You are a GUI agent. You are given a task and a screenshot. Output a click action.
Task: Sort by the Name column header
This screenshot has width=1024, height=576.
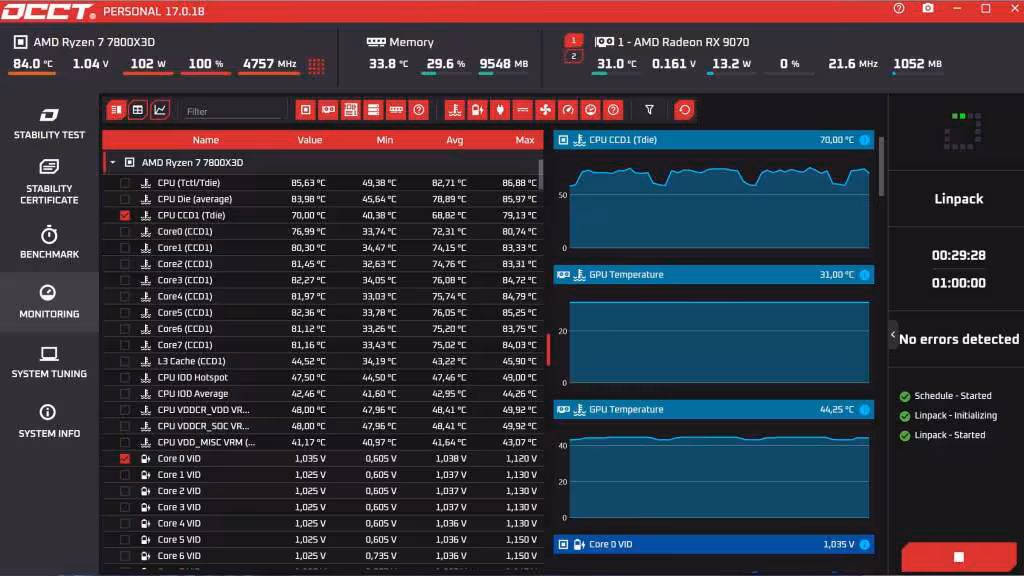205,140
